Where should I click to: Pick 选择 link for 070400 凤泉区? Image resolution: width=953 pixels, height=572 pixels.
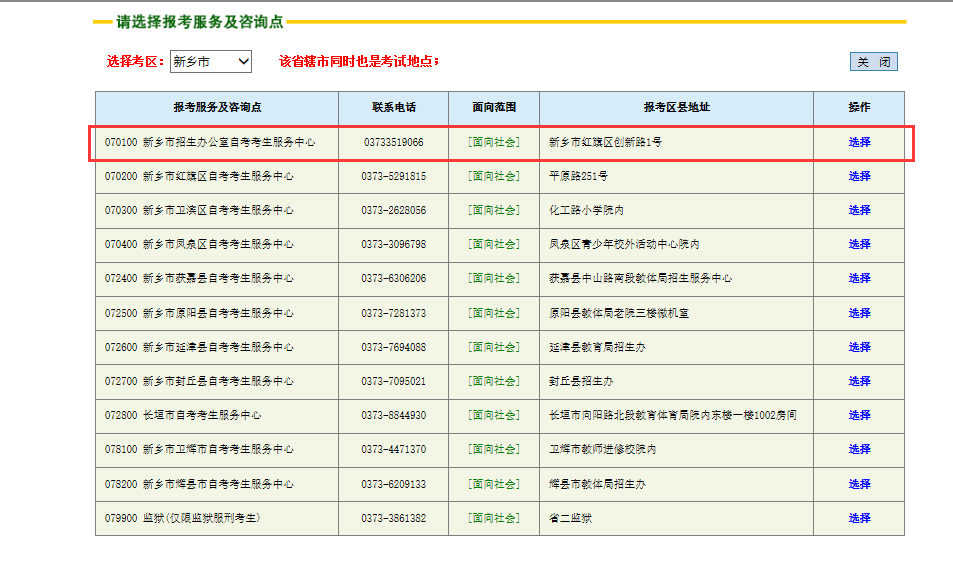(859, 244)
